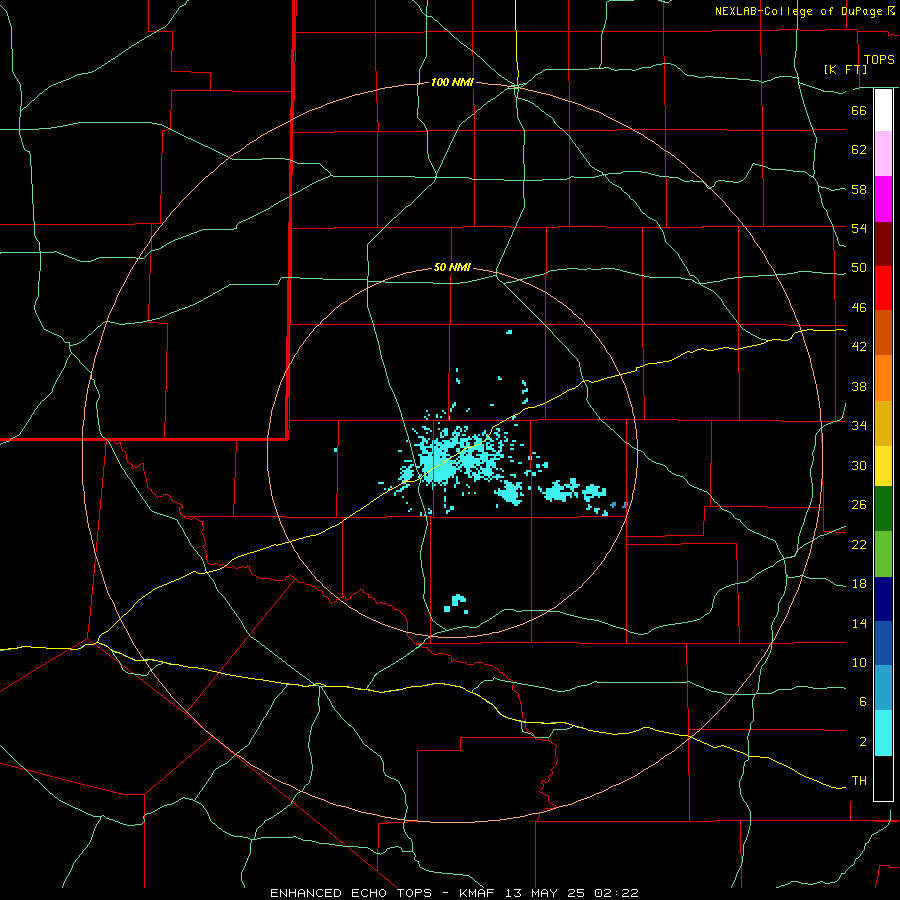Select the light pink legend color block
The width and height of the screenshot is (900, 900).
tap(883, 153)
